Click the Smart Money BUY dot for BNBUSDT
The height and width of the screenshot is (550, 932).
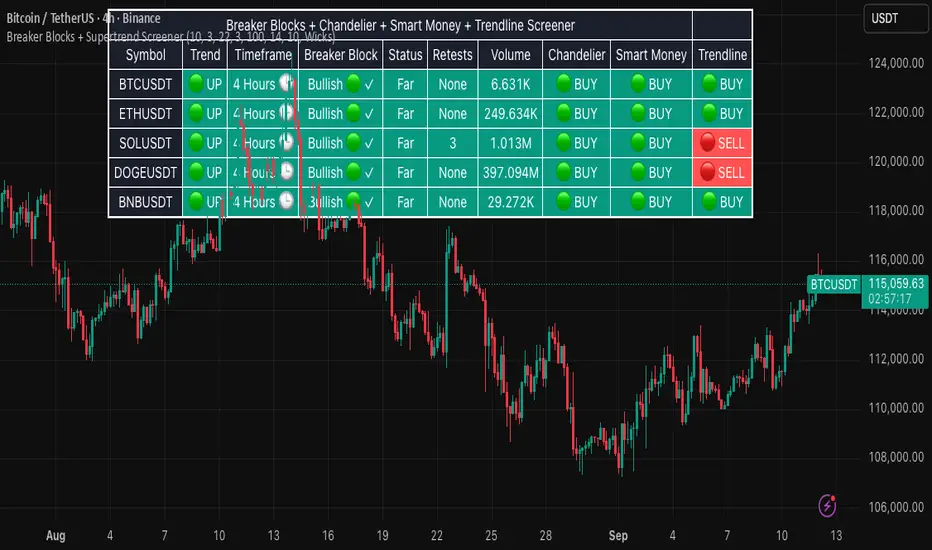click(638, 201)
